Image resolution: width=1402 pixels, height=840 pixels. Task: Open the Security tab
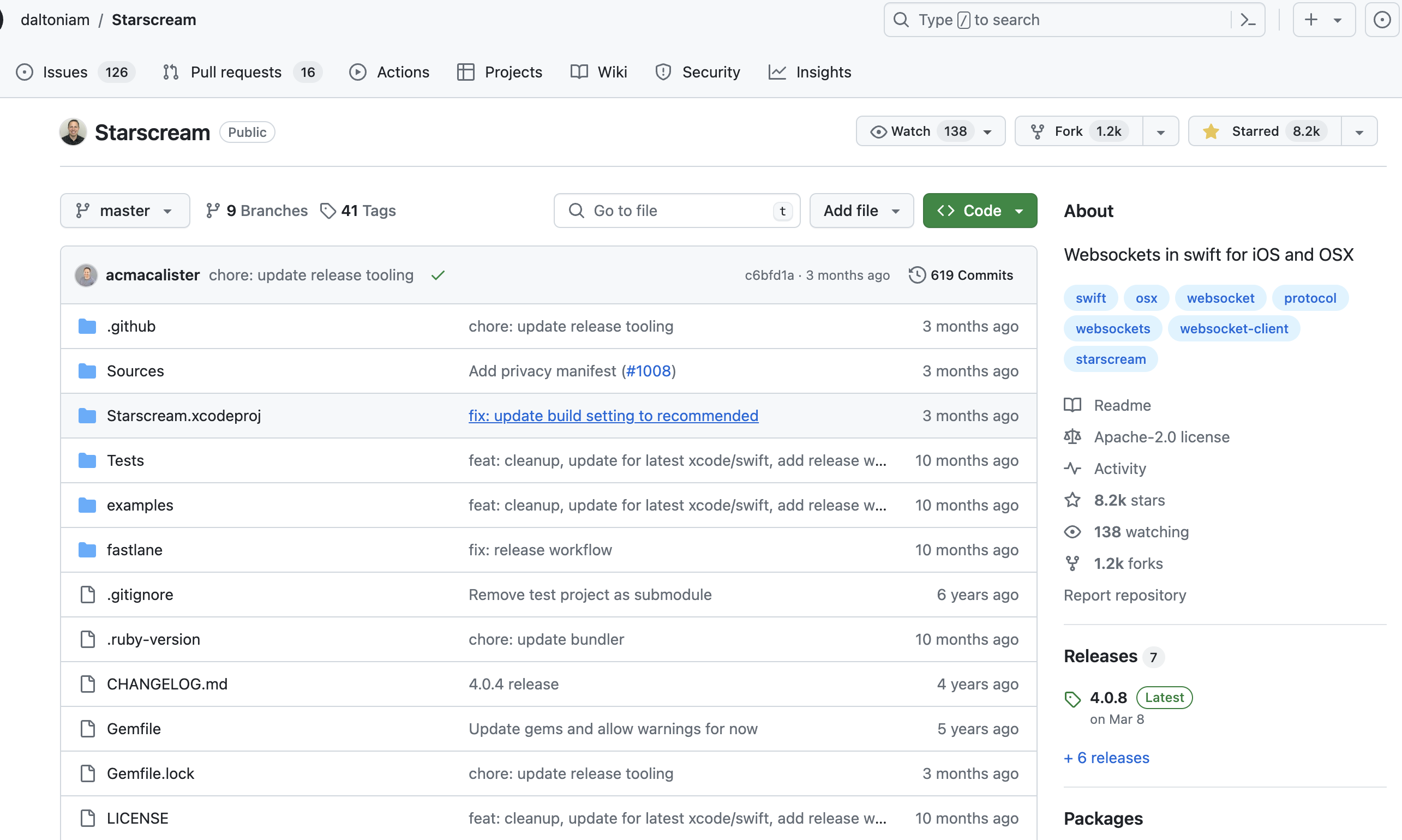[x=711, y=72]
